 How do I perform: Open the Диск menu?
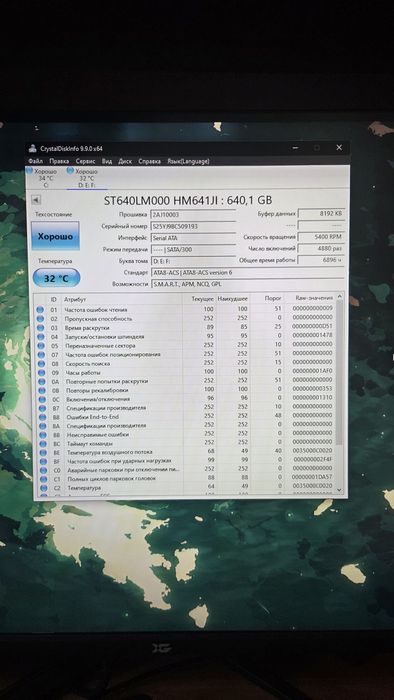point(125,161)
